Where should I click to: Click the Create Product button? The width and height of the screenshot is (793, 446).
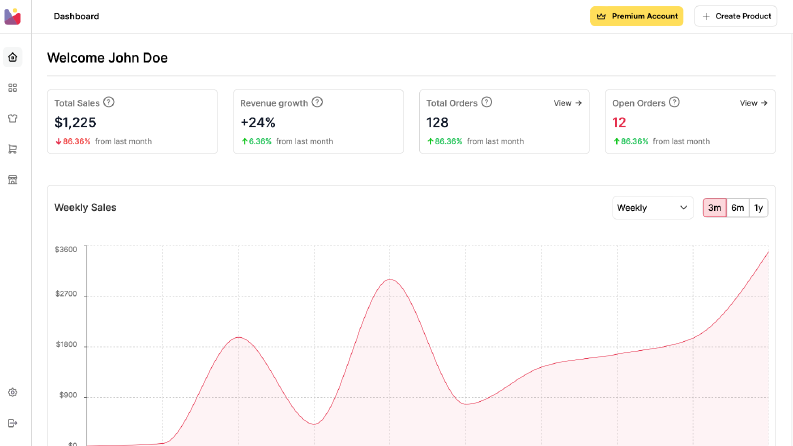[735, 16]
